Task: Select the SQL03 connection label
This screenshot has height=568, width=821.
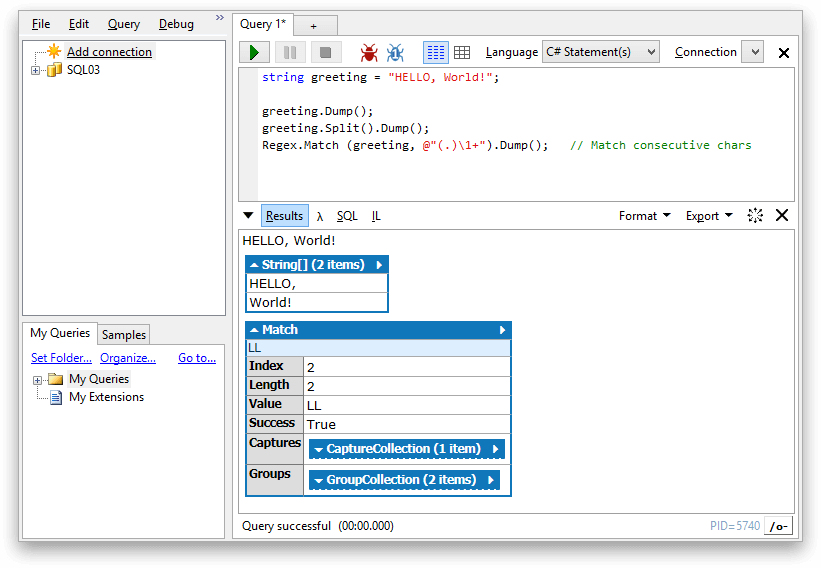Action: pos(83,70)
